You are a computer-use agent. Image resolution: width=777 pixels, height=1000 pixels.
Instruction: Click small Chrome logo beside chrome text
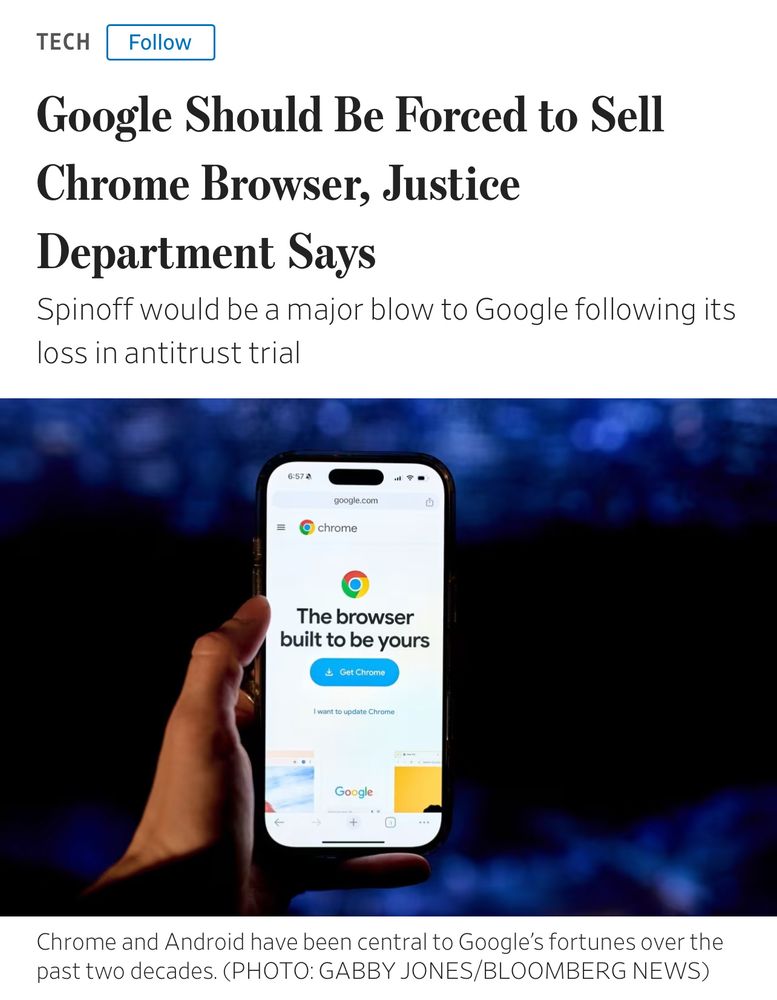(307, 527)
